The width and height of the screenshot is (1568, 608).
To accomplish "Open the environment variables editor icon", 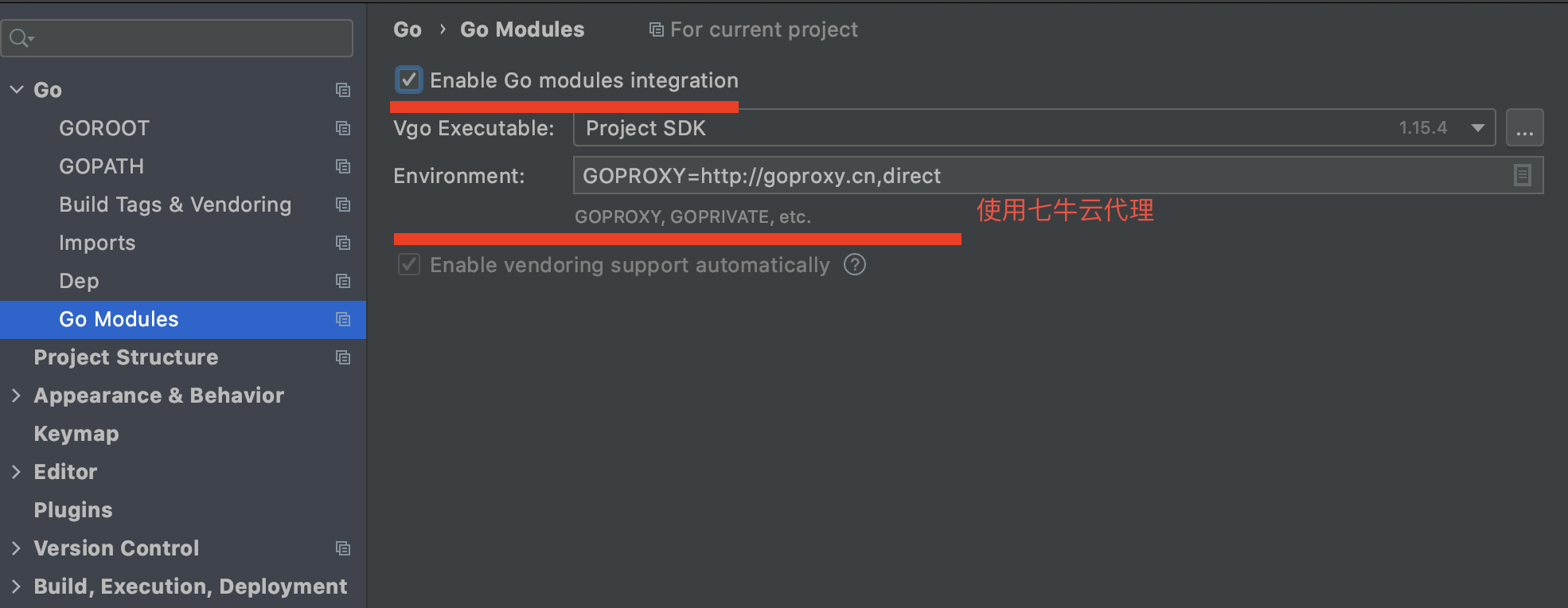I will (1522, 175).
